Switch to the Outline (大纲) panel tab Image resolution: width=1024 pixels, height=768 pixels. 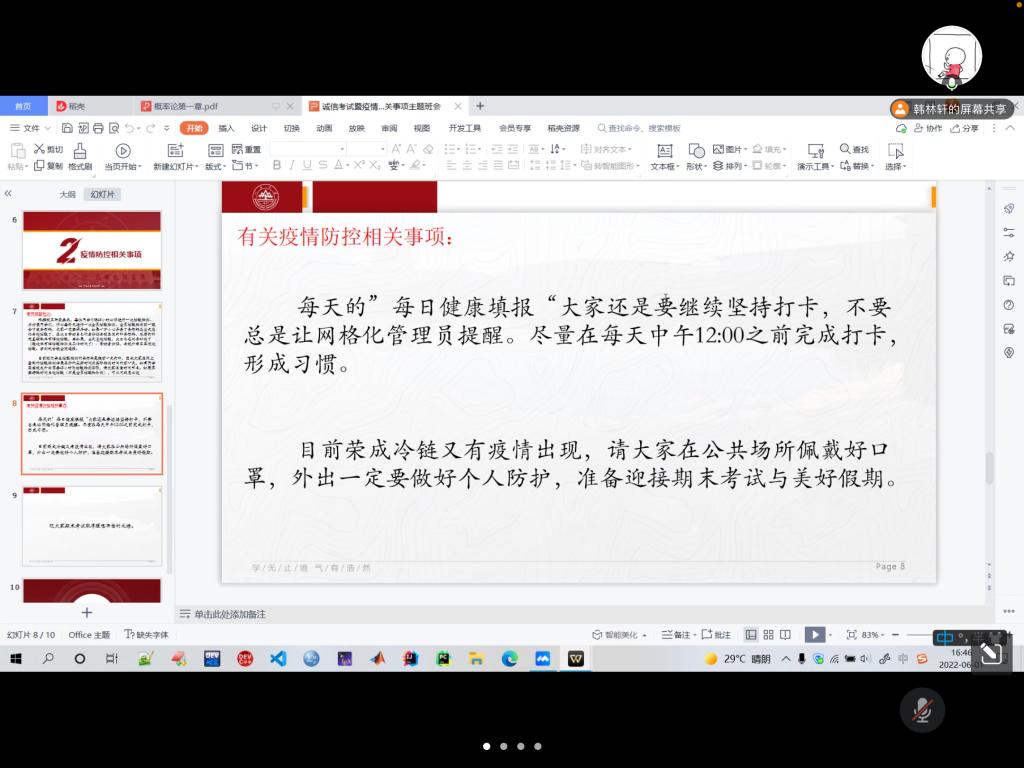[67, 194]
